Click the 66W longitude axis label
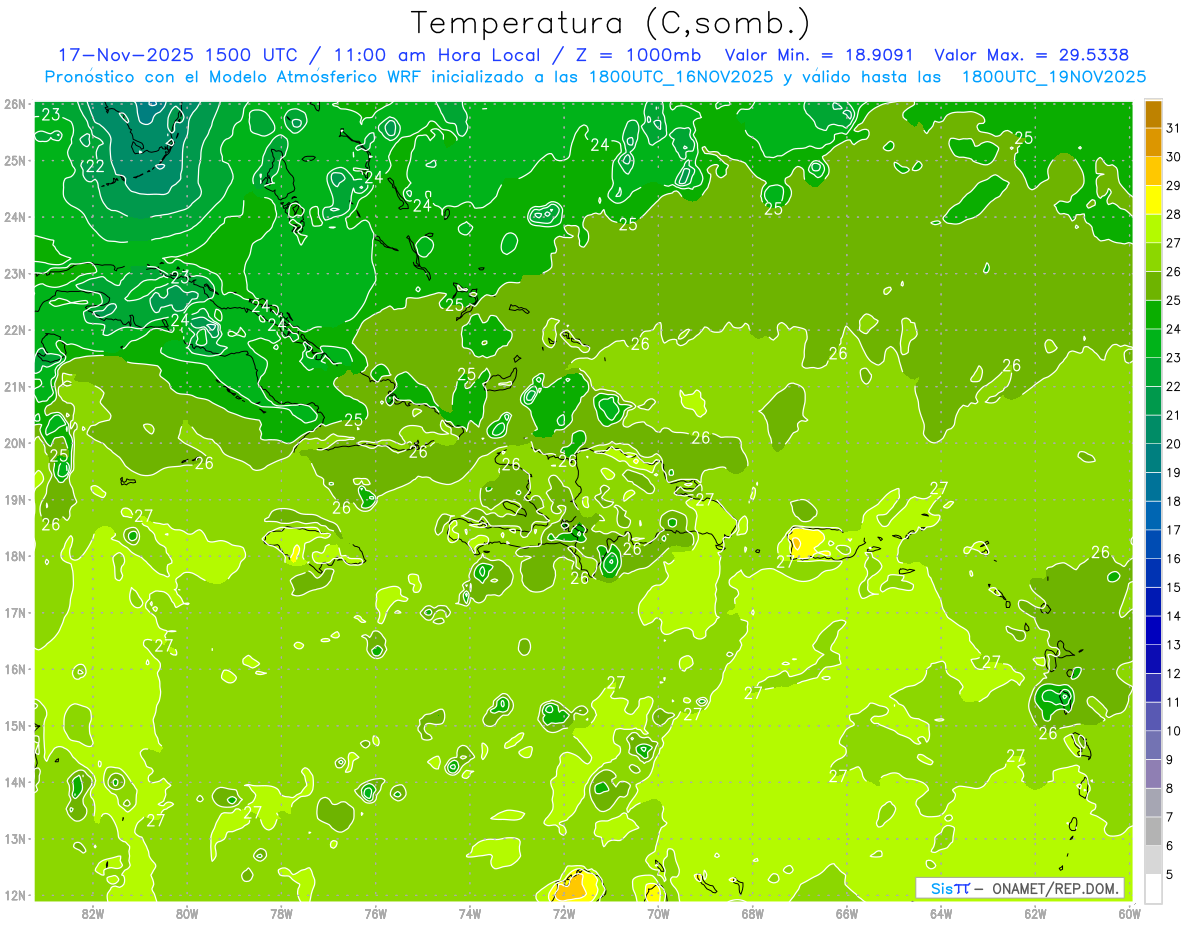 [x=847, y=914]
